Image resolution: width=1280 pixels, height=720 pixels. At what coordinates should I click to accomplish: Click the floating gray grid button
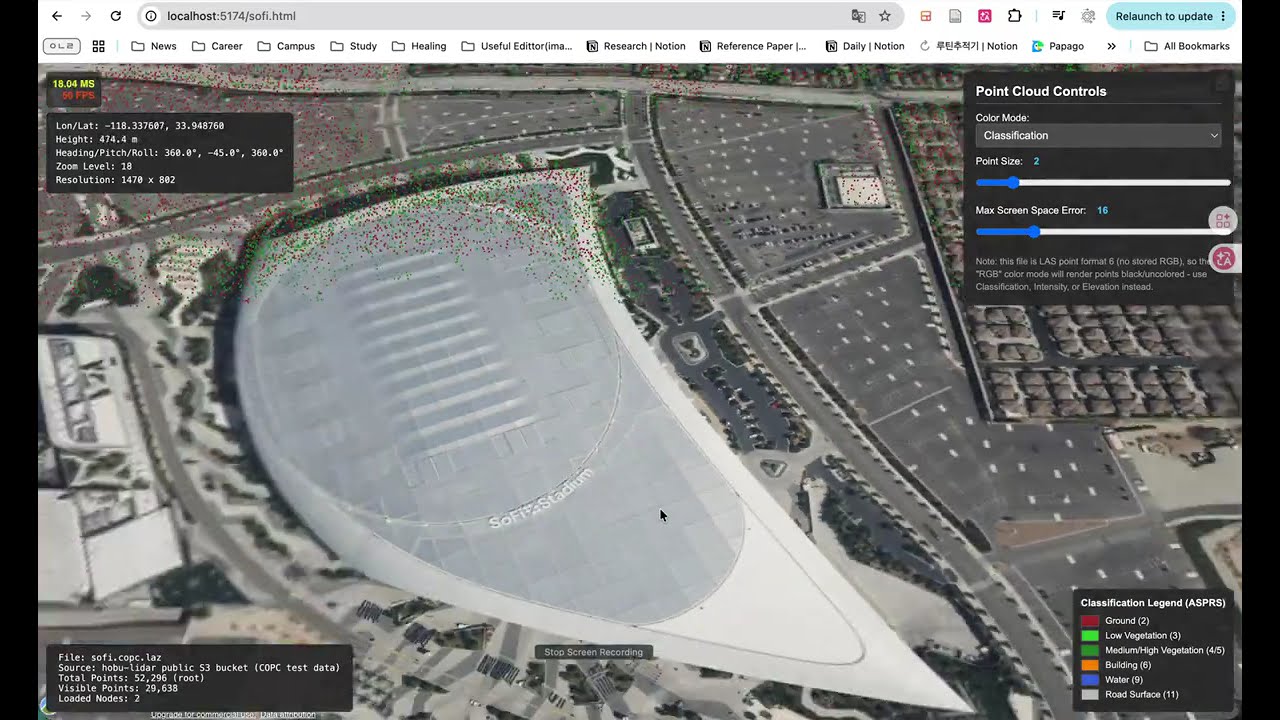click(x=1223, y=221)
